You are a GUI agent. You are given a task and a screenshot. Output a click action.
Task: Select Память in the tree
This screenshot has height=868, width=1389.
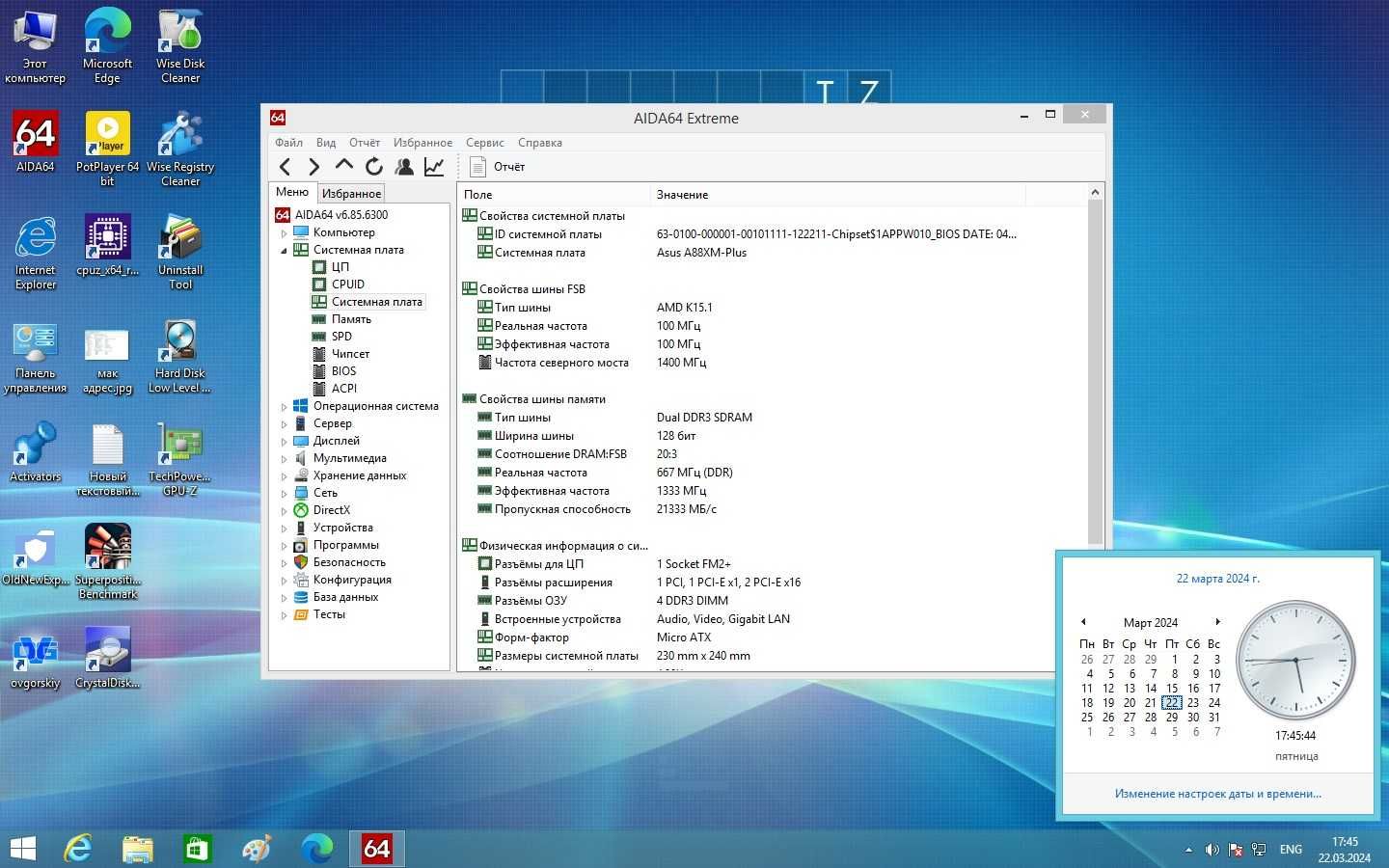[x=351, y=319]
